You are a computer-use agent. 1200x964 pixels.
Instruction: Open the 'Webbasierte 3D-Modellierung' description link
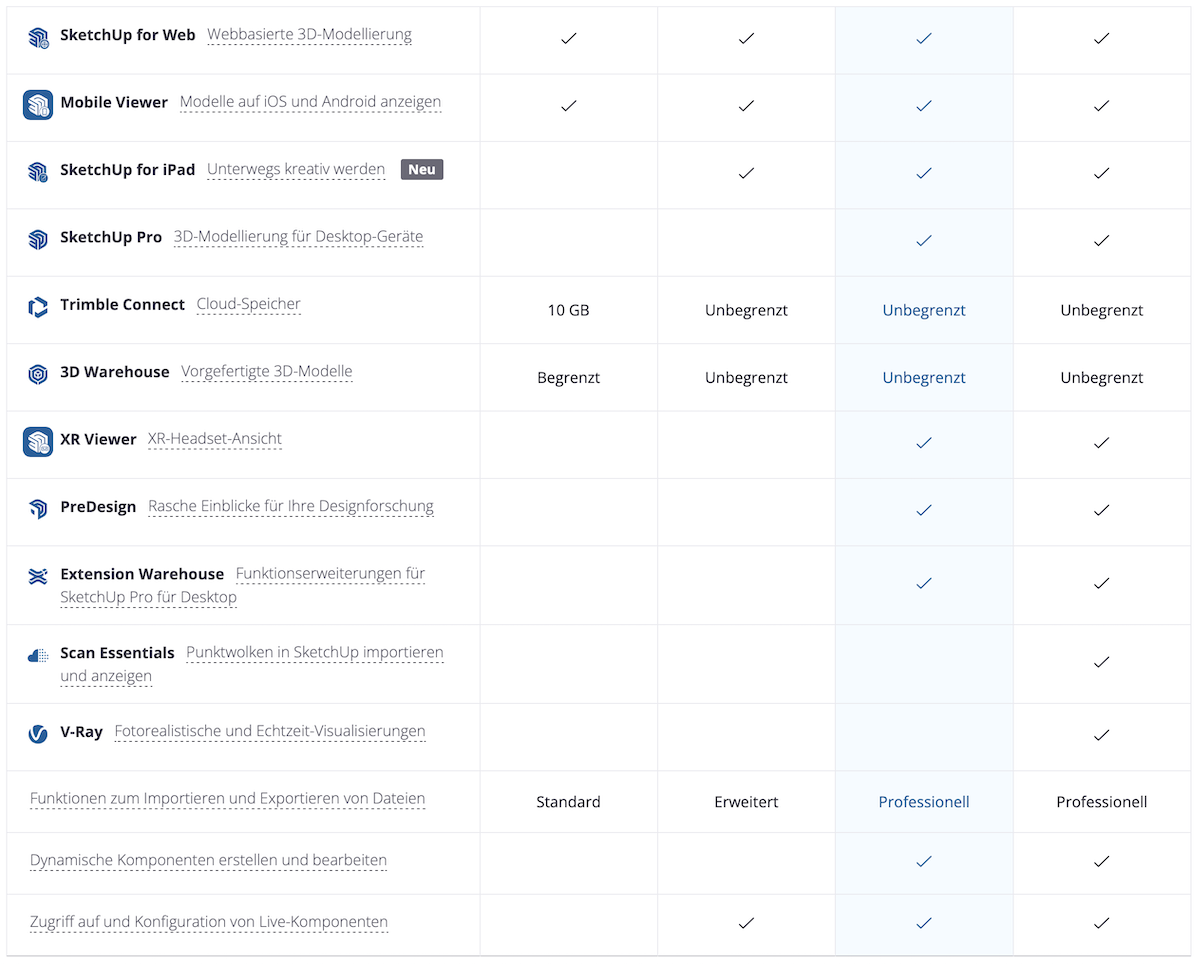[x=309, y=35]
